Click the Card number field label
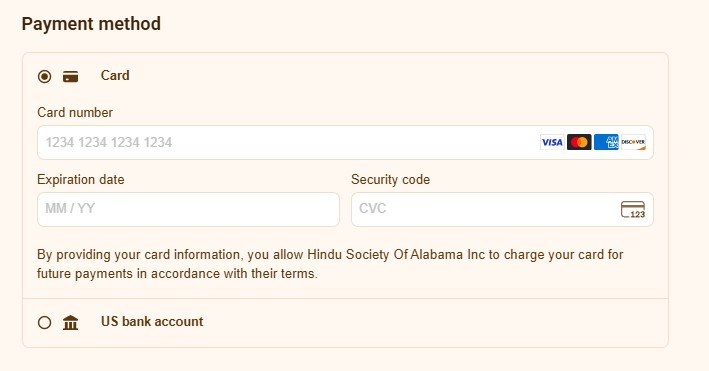The width and height of the screenshot is (709, 371). point(75,113)
